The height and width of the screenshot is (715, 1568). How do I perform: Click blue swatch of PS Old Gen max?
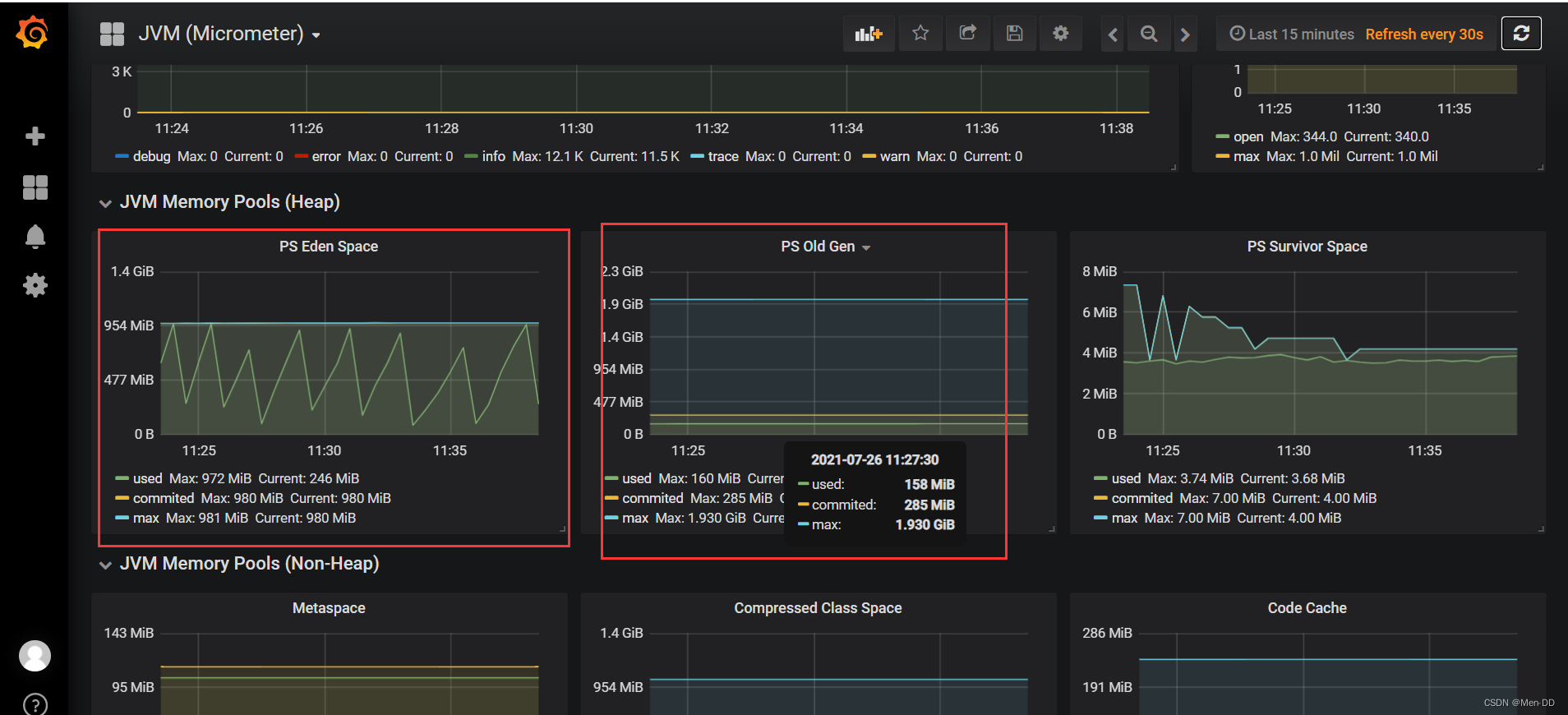(x=611, y=518)
